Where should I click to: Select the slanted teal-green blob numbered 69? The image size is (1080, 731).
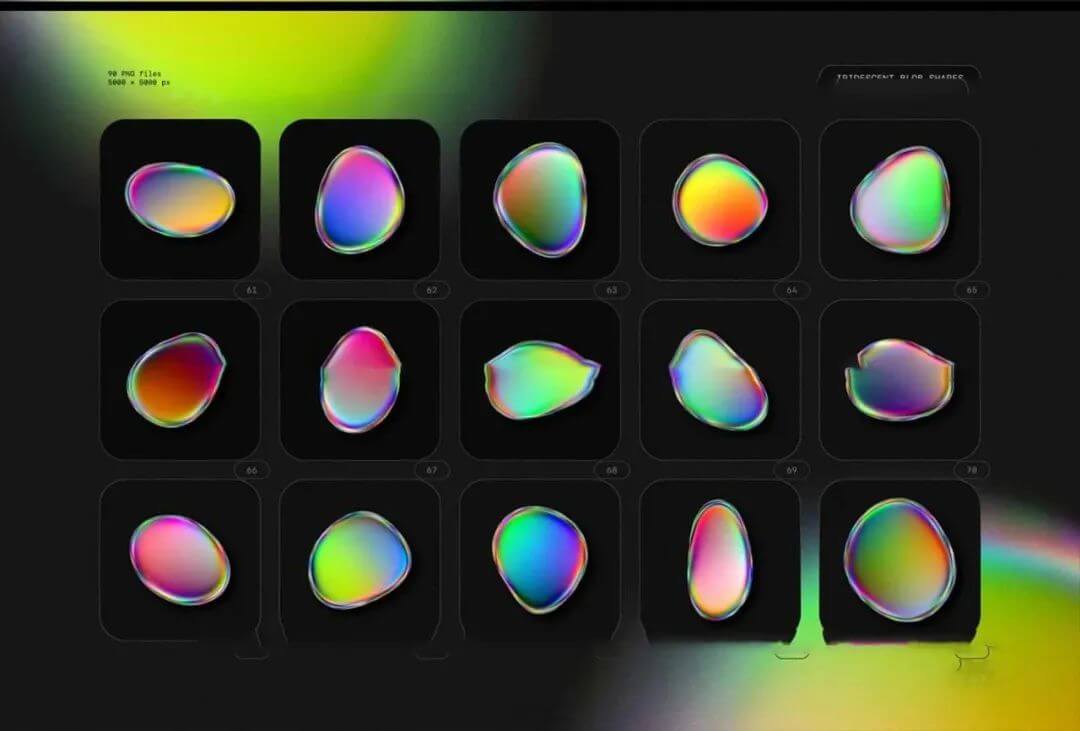[719, 380]
